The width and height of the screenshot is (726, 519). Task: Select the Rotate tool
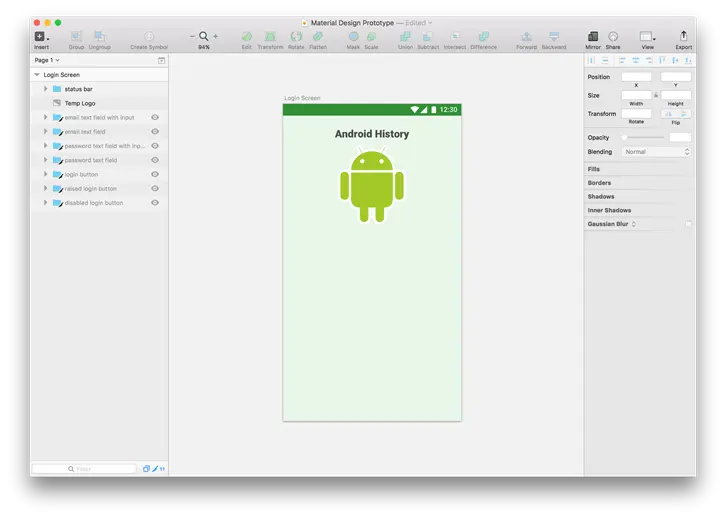tap(296, 36)
